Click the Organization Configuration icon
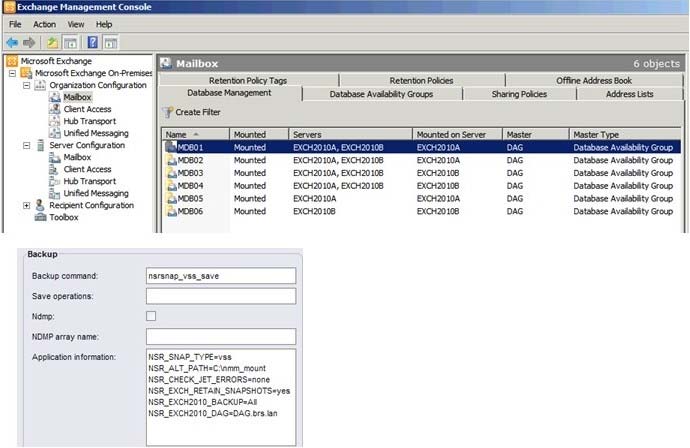 pyautogui.click(x=40, y=85)
